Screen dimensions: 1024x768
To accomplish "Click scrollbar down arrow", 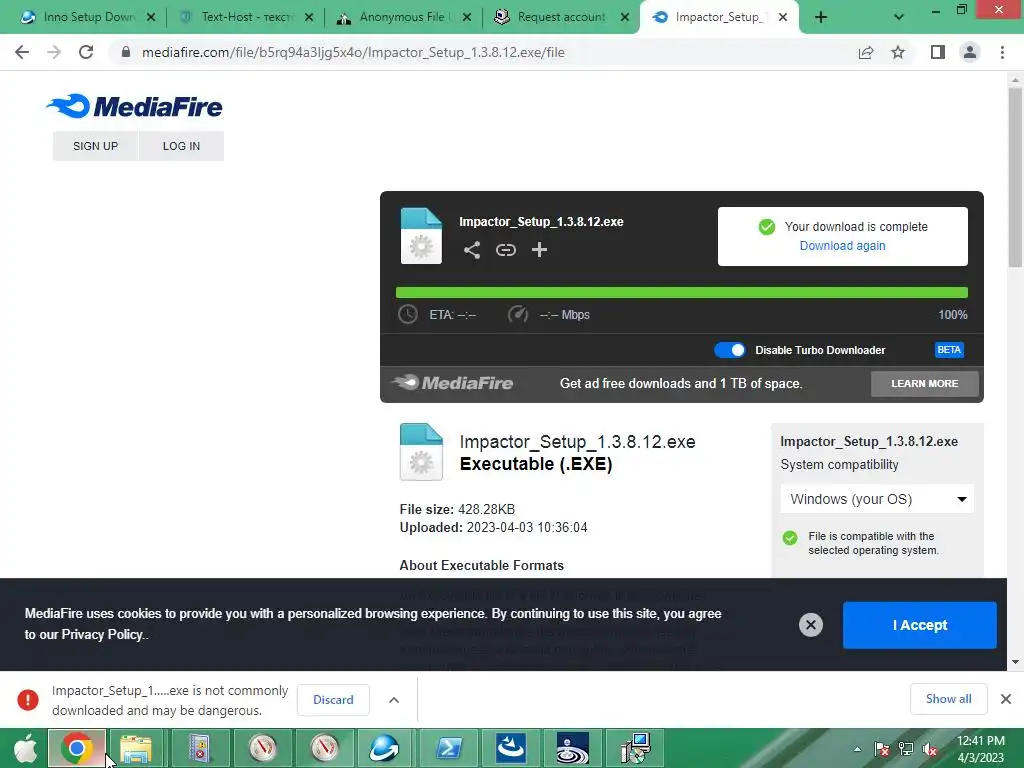I will [1015, 662].
